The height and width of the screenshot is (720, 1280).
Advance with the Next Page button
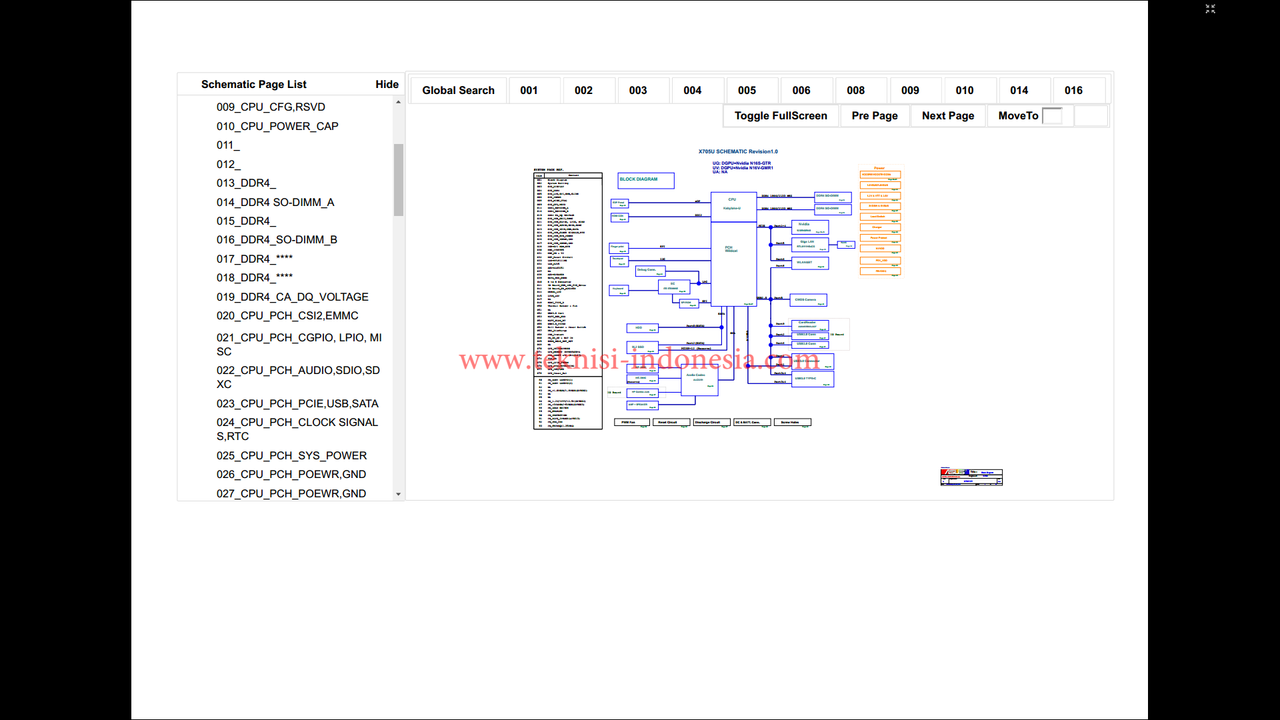[x=948, y=116]
